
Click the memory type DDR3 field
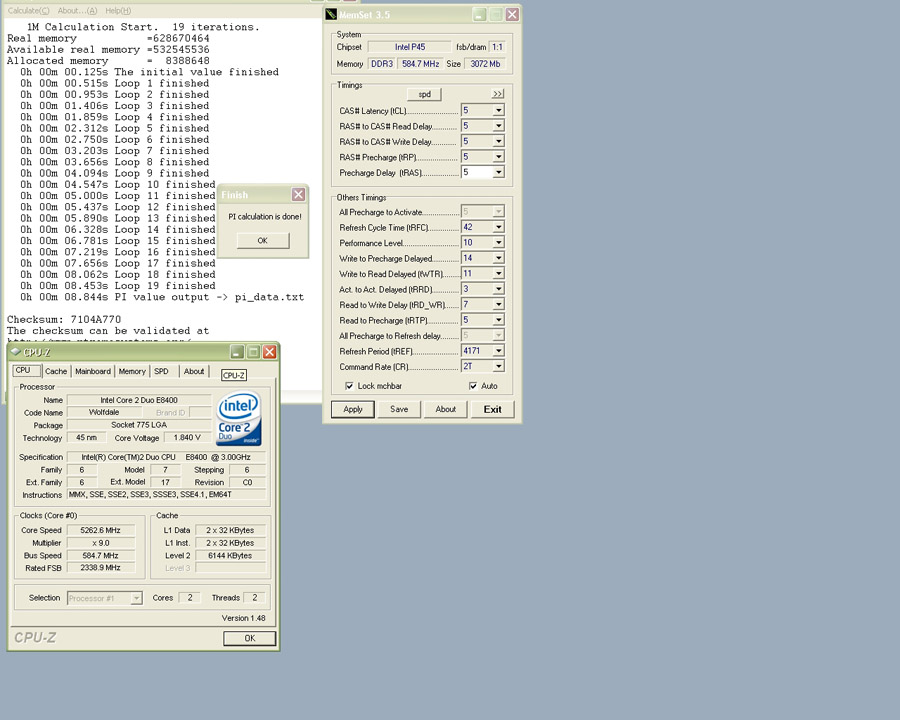[x=382, y=64]
